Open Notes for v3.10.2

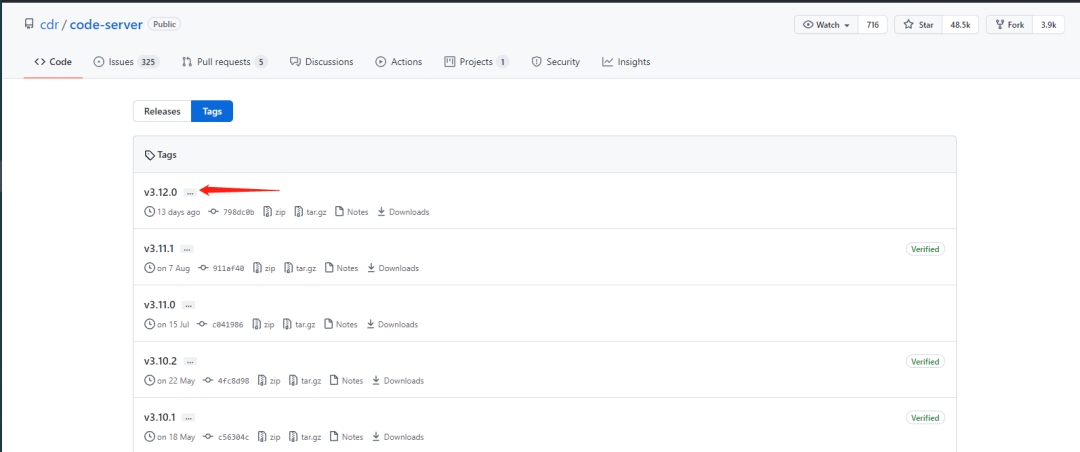[346, 380]
